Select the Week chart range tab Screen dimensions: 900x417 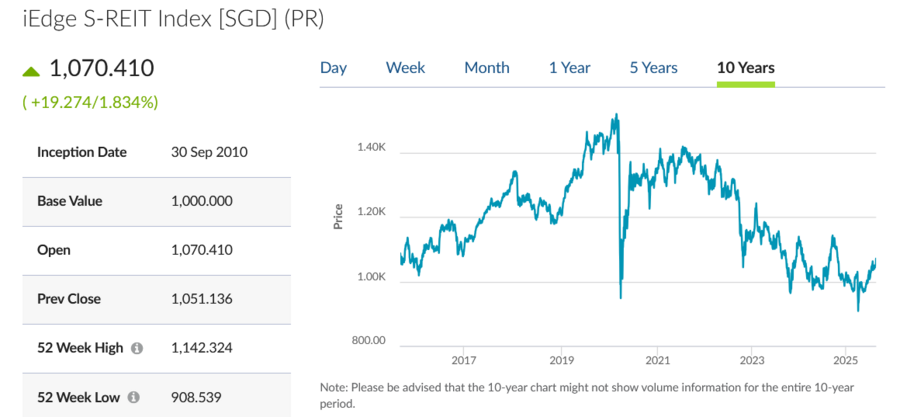(x=405, y=68)
